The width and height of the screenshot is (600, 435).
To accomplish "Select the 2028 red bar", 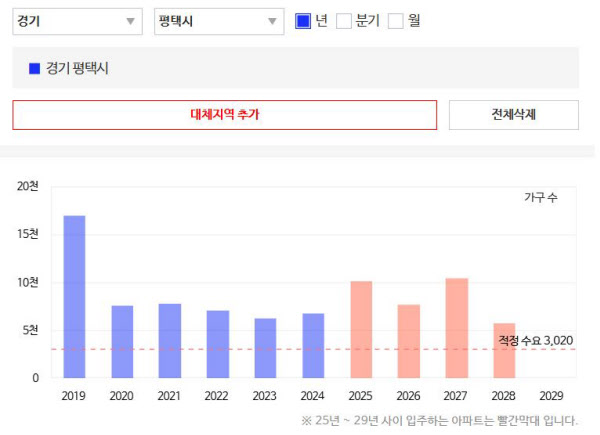I will [x=505, y=350].
